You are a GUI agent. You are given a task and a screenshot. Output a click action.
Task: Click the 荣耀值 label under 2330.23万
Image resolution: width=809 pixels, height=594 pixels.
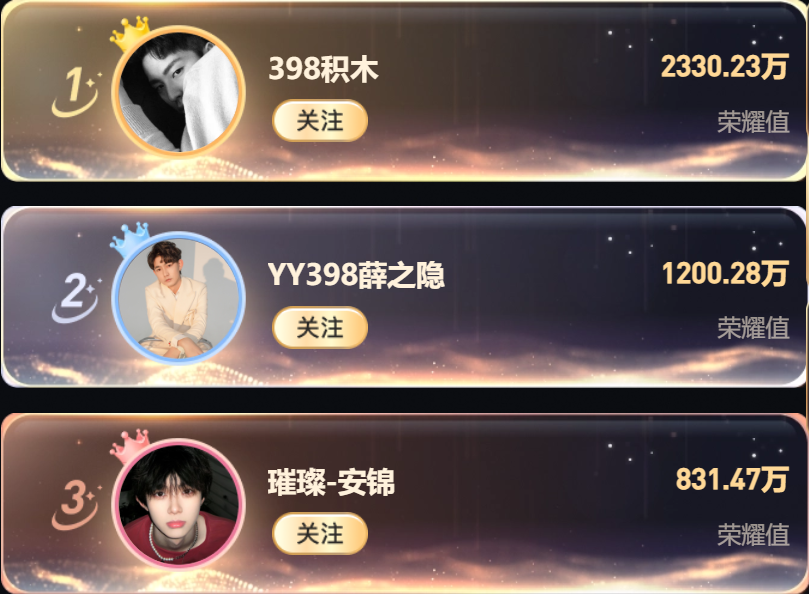[x=753, y=122]
